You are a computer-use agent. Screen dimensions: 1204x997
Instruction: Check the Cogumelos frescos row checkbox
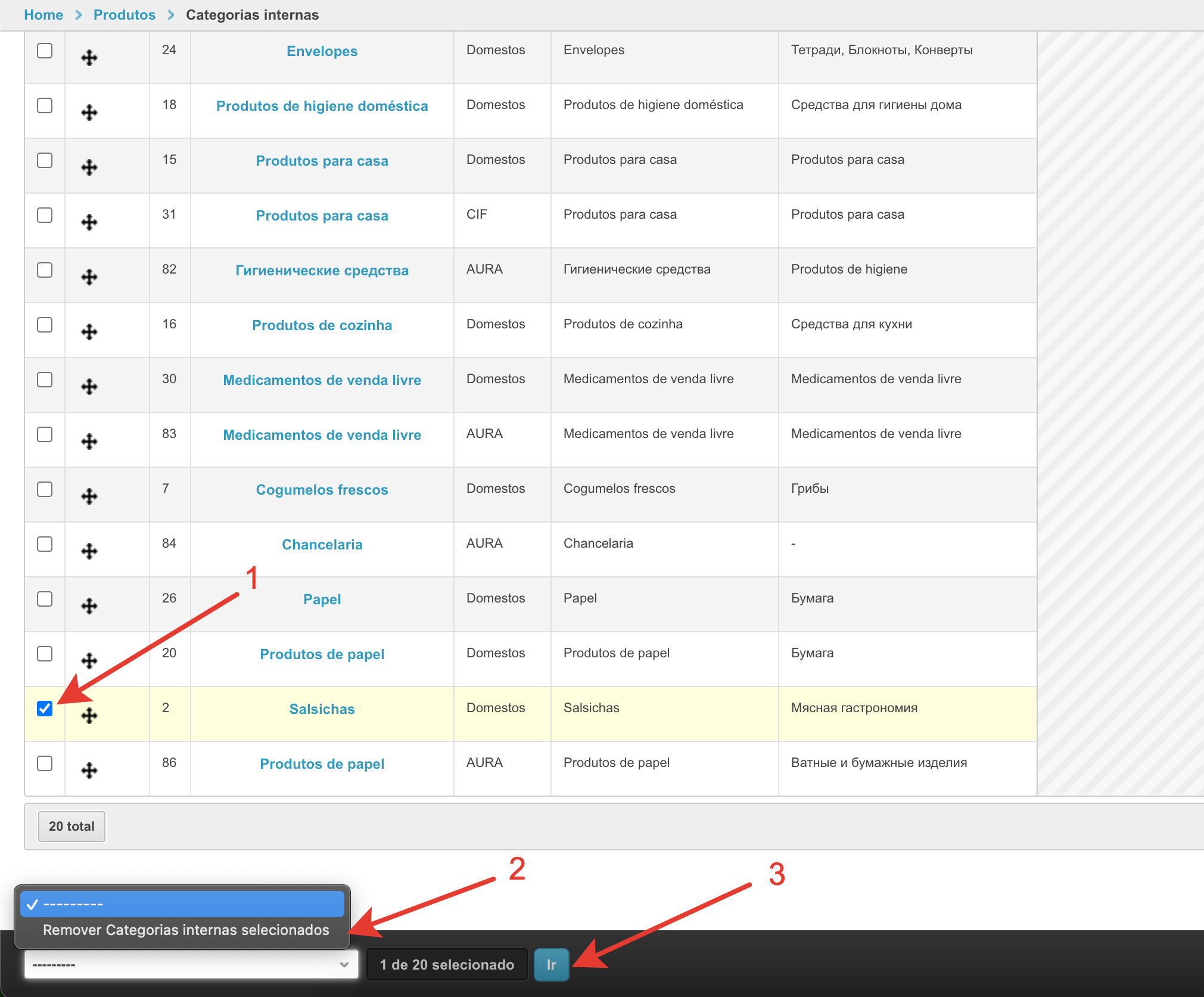[45, 489]
